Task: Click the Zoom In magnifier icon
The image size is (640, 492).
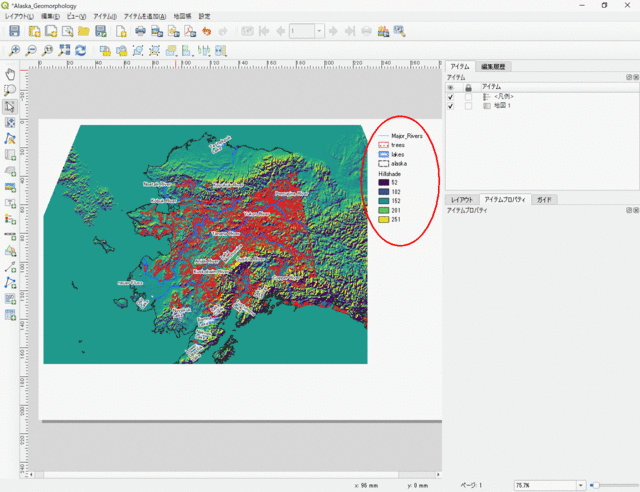Action: coord(14,50)
